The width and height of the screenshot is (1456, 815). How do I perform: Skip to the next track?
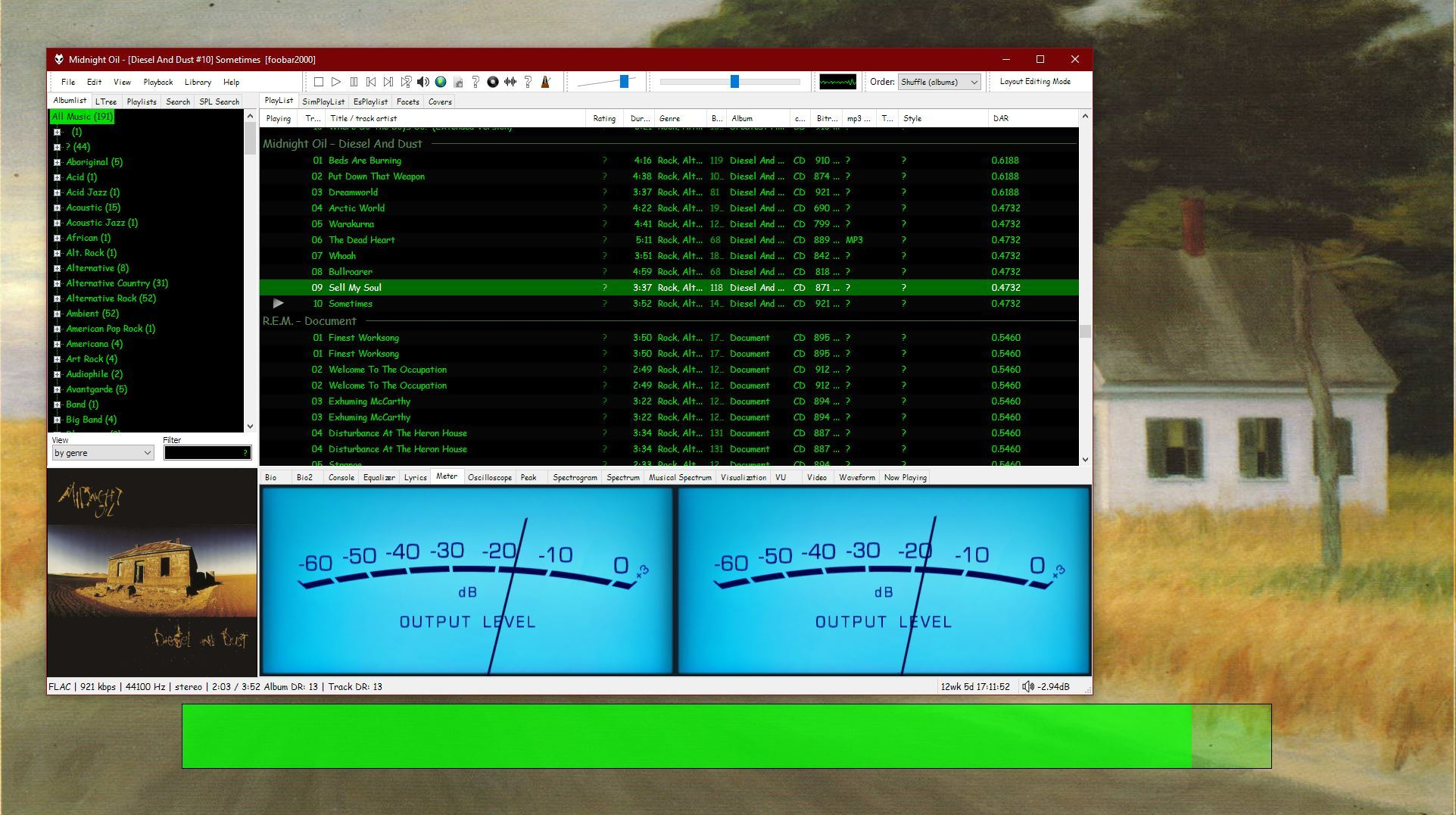pyautogui.click(x=388, y=82)
